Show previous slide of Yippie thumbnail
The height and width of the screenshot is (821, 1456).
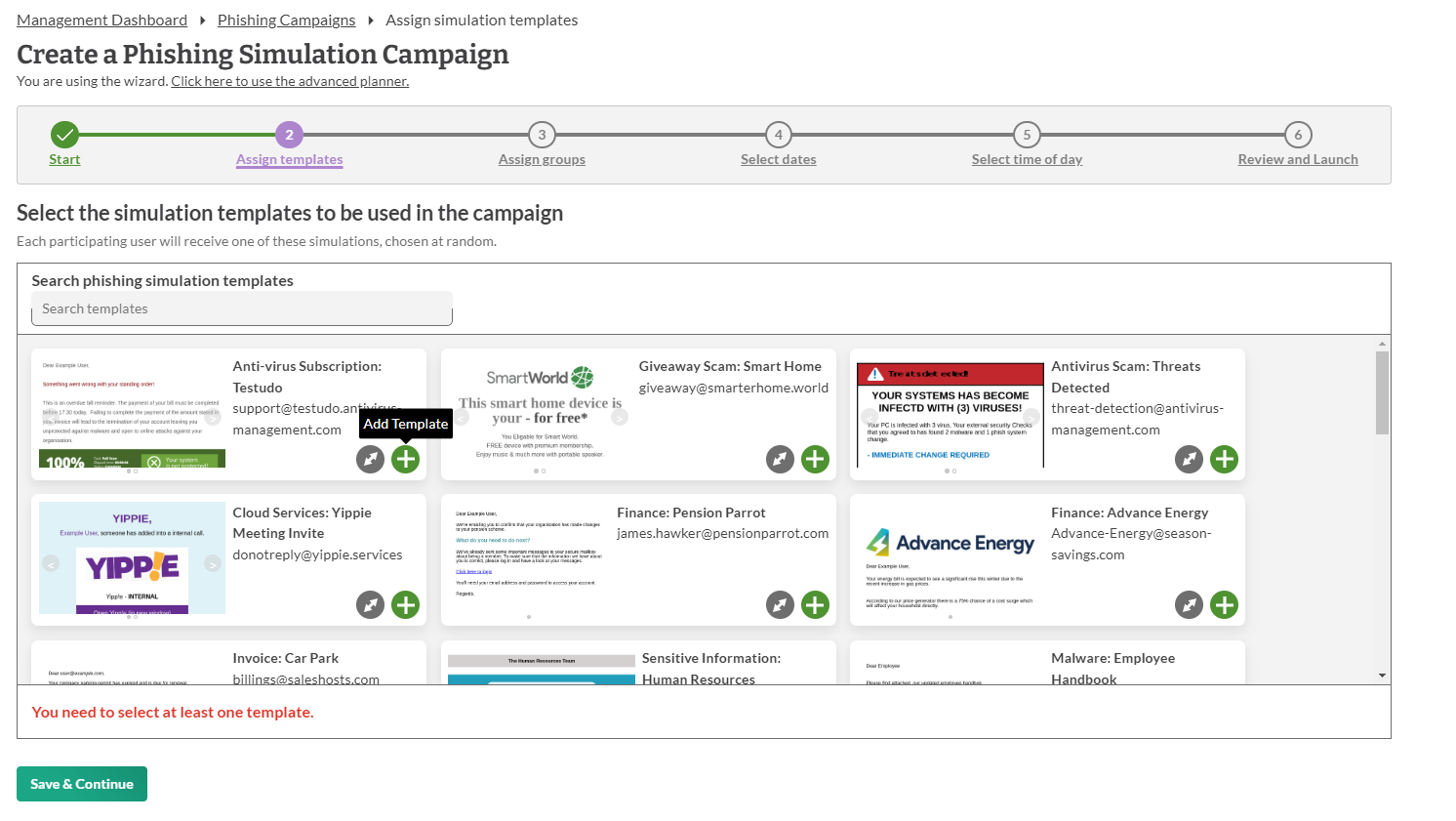pyautogui.click(x=52, y=563)
